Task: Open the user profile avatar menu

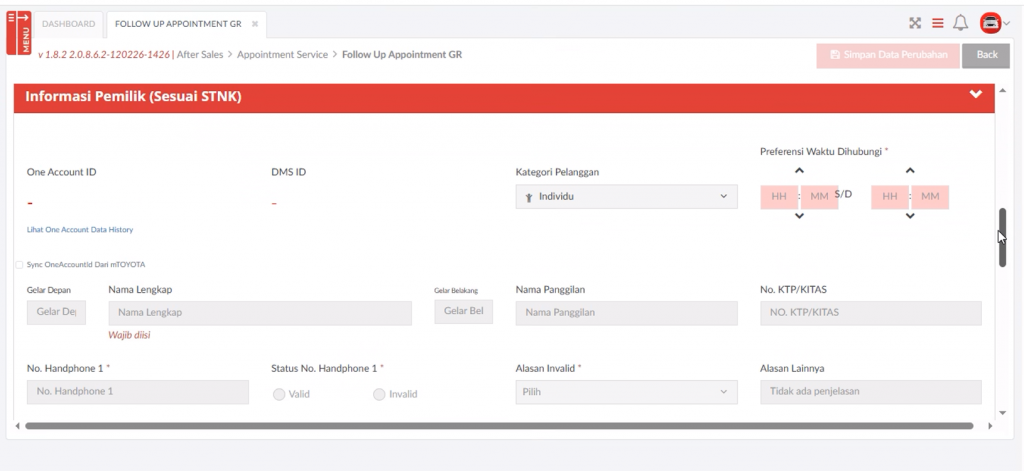Action: [x=991, y=23]
